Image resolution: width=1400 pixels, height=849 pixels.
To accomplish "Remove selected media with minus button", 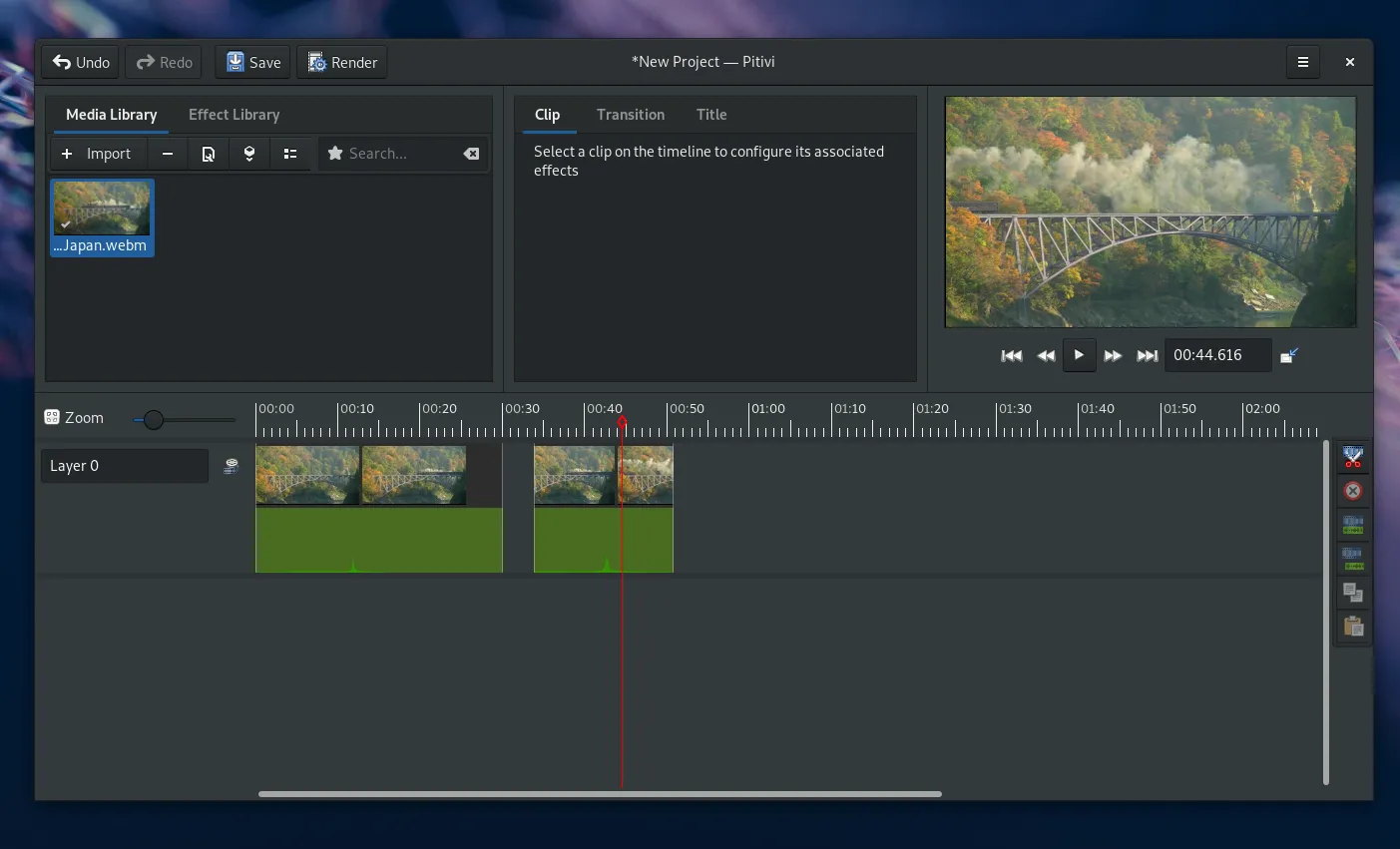I will (x=168, y=154).
